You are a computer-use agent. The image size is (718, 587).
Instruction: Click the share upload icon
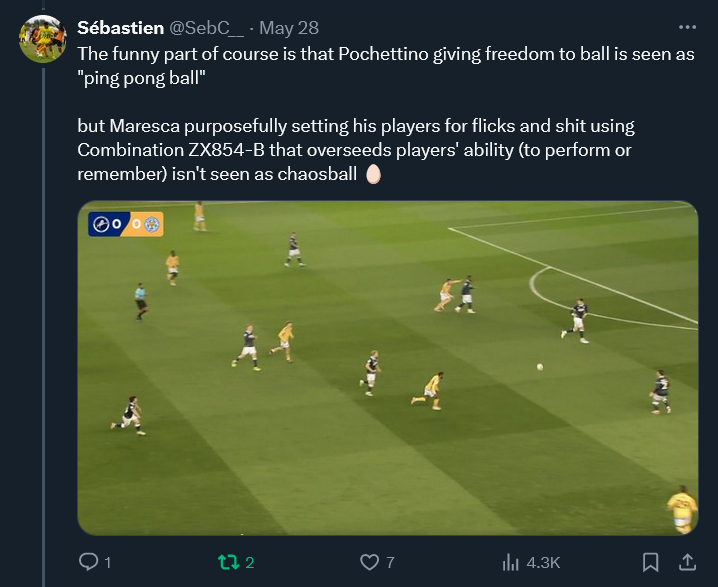pos(688,562)
